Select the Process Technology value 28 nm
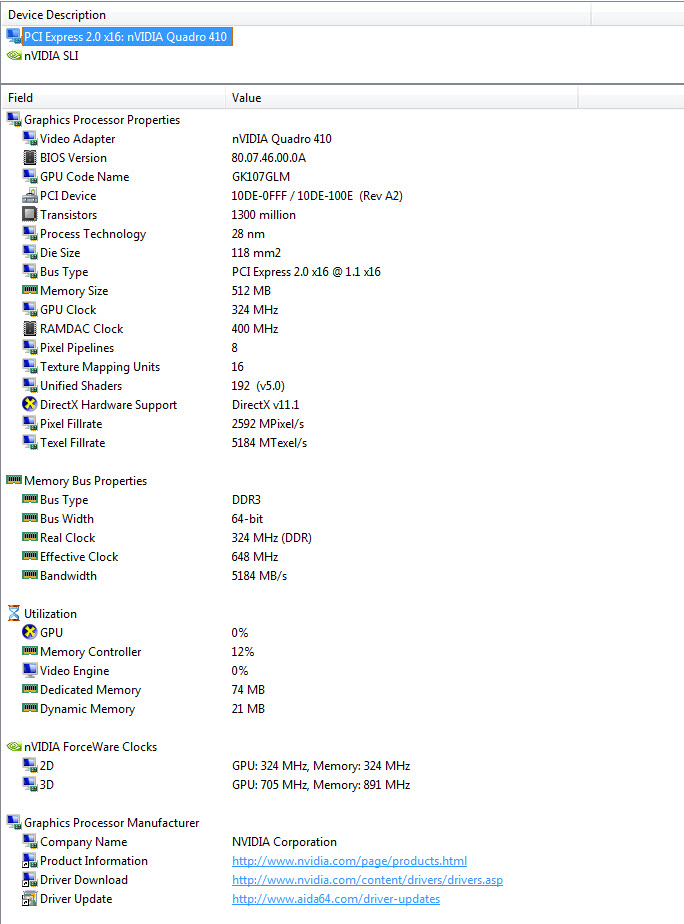 (x=248, y=234)
